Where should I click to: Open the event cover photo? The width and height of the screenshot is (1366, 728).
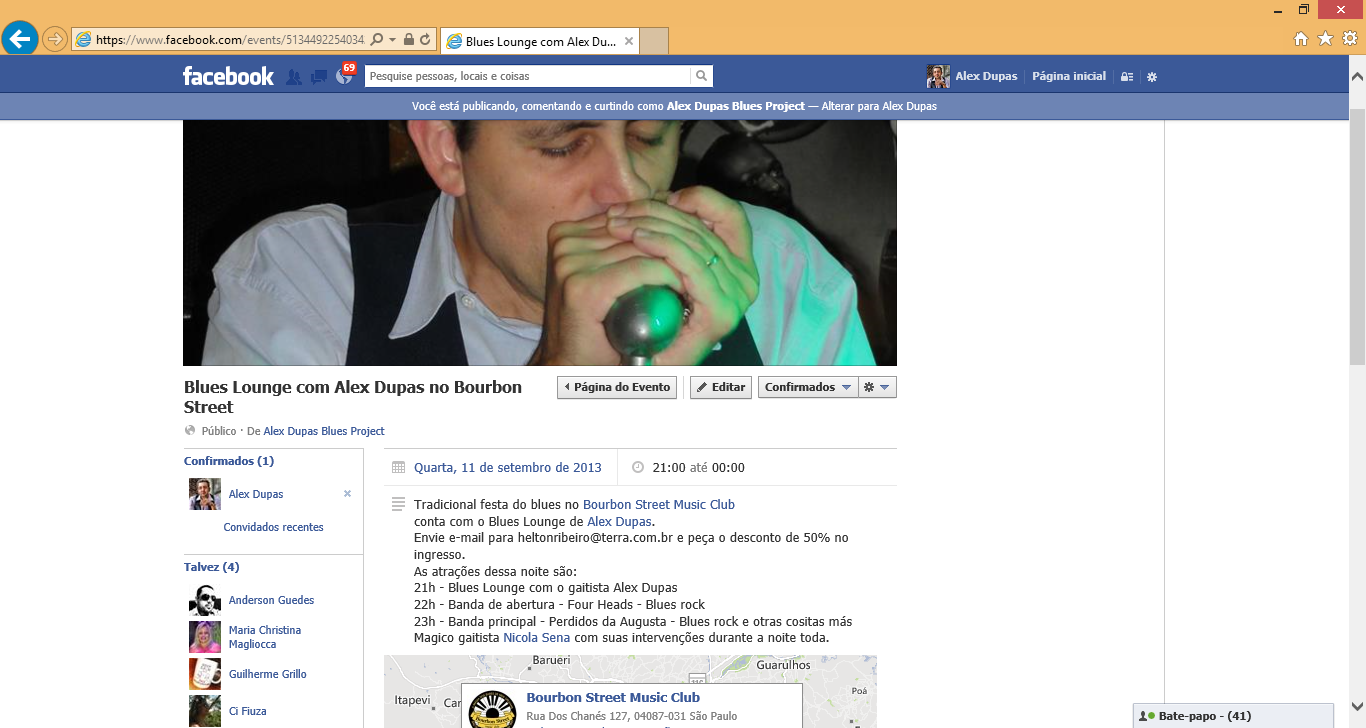(540, 243)
